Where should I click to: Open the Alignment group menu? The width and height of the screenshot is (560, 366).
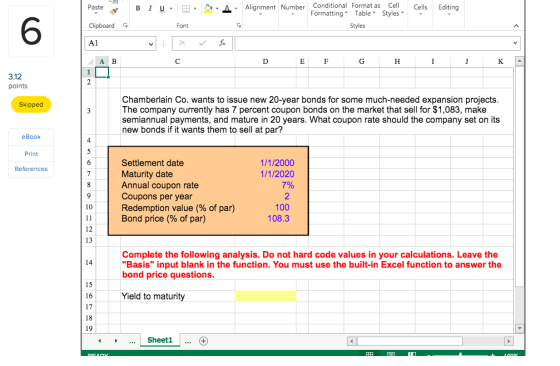[260, 9]
